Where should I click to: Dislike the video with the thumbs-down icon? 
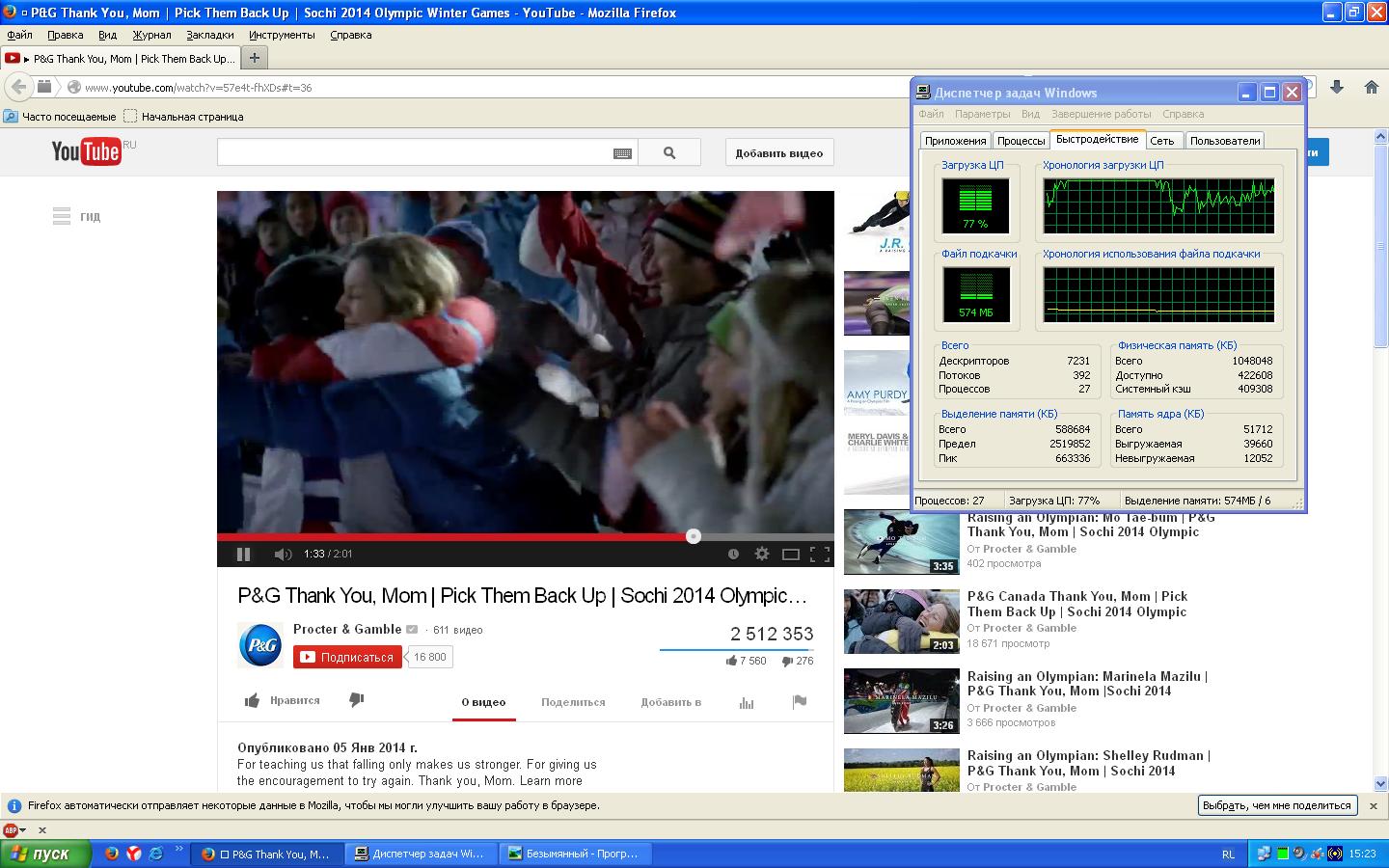356,700
